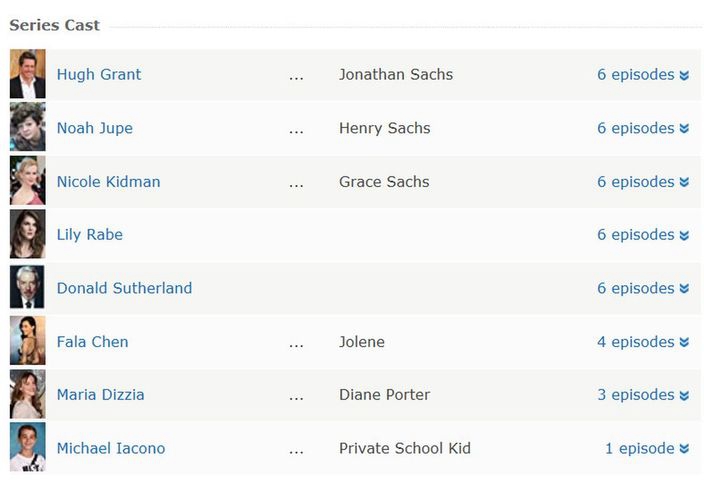Open Nicole Kidman's actor page
Viewport: 704px width, 483px height.
[x=108, y=182]
